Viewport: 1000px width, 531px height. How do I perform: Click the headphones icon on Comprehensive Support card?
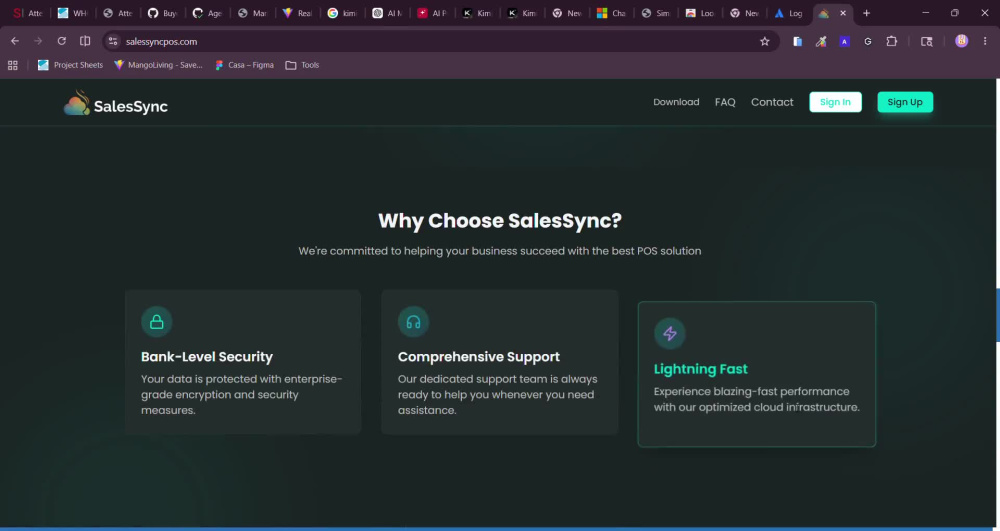pyautogui.click(x=413, y=322)
